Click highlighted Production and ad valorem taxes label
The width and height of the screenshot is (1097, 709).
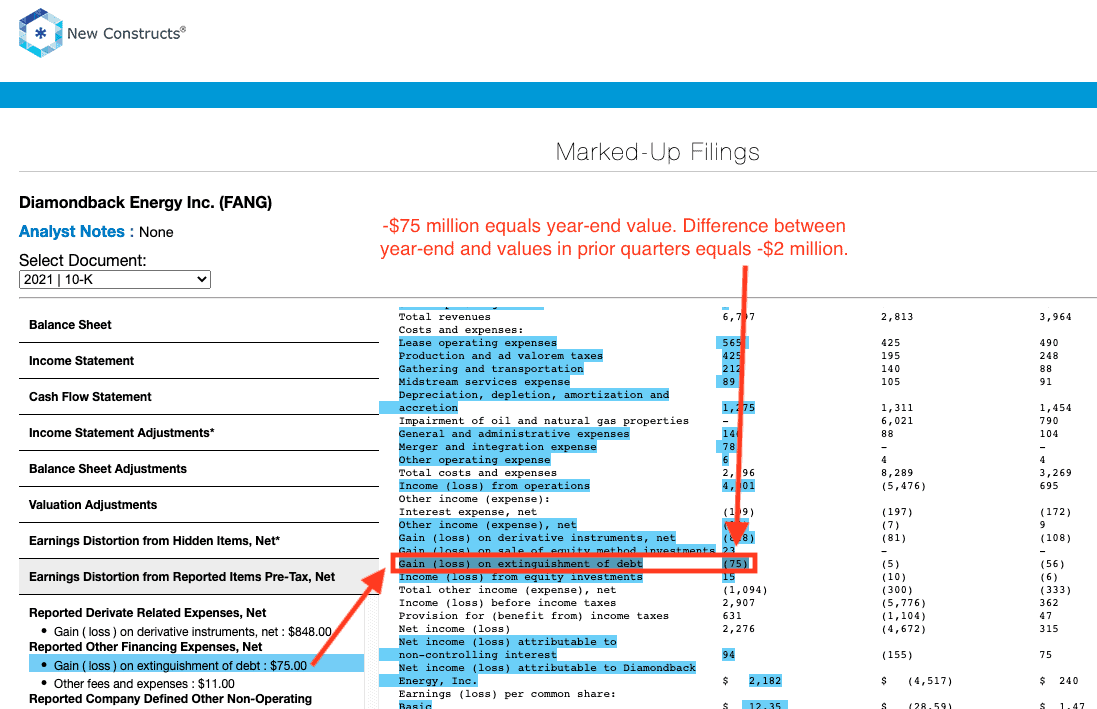(501, 356)
